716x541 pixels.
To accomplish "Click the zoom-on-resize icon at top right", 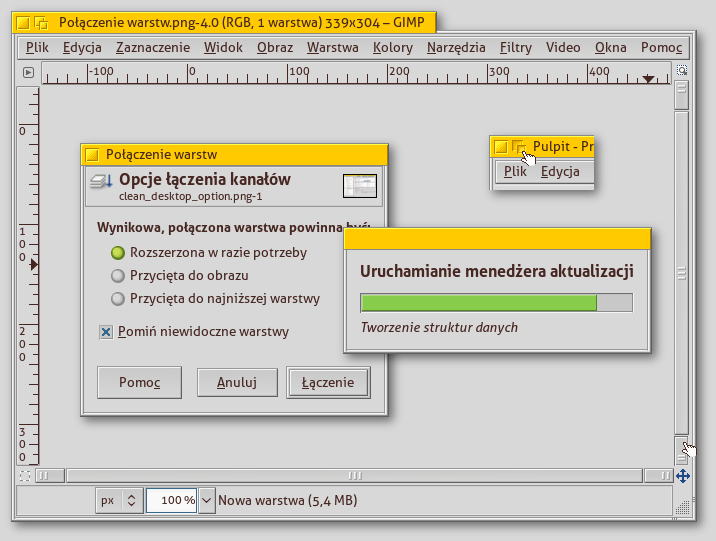I will [682, 70].
